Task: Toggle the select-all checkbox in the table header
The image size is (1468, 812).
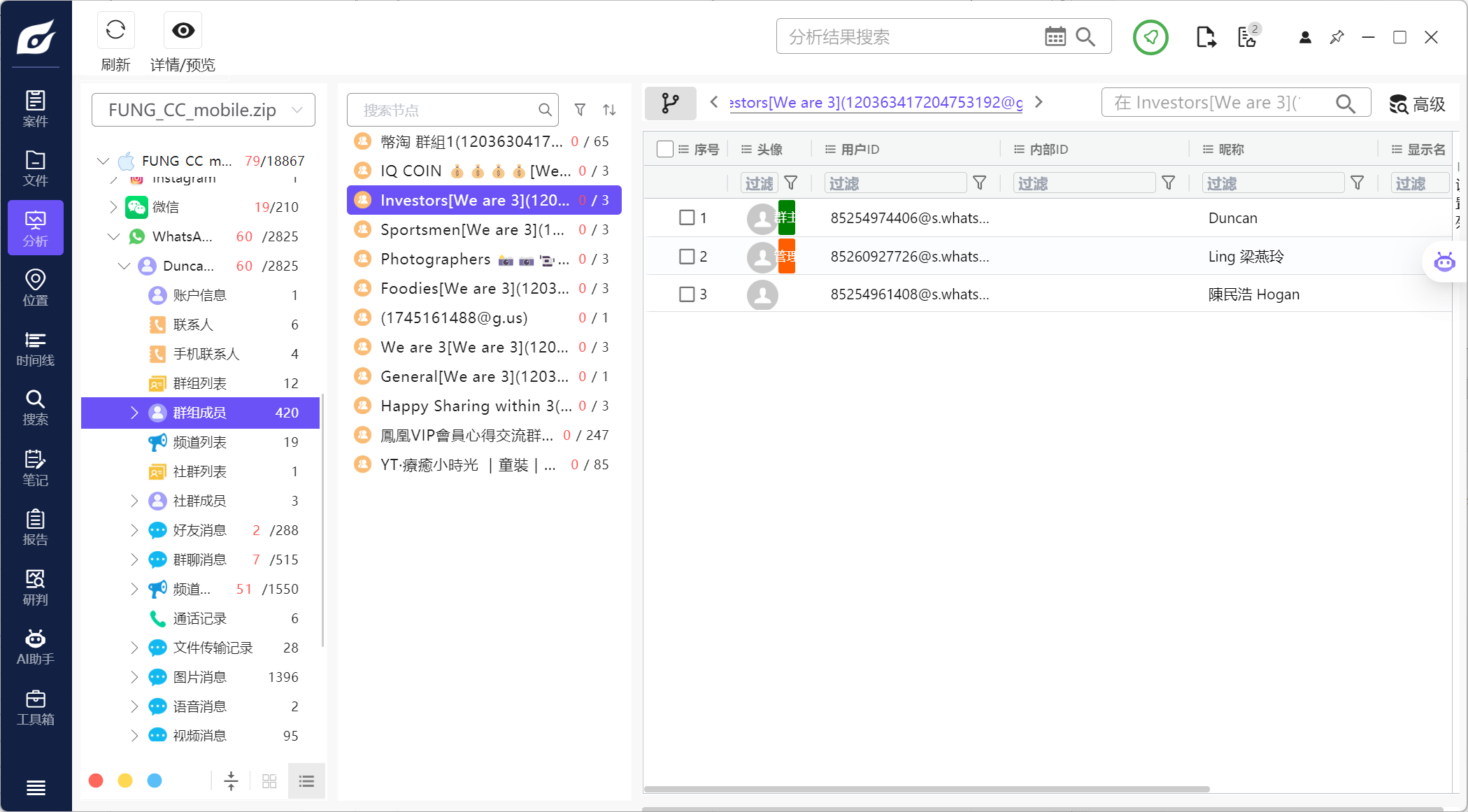Action: tap(665, 149)
